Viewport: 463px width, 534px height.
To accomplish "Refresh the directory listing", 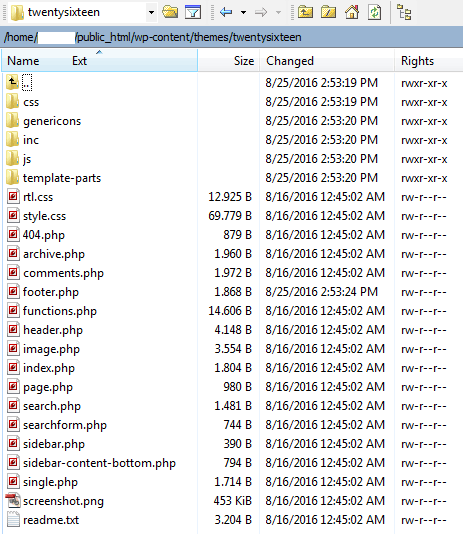I will click(374, 12).
